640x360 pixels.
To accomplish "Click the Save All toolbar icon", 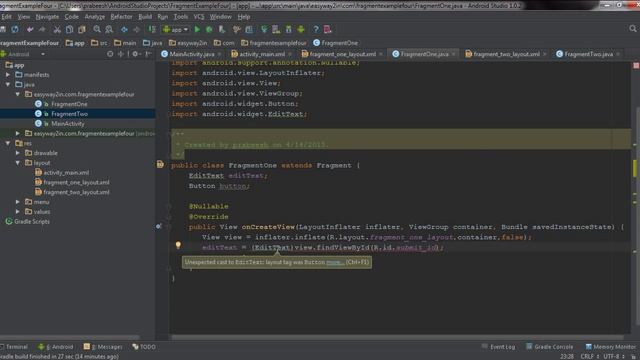I will point(2,29).
